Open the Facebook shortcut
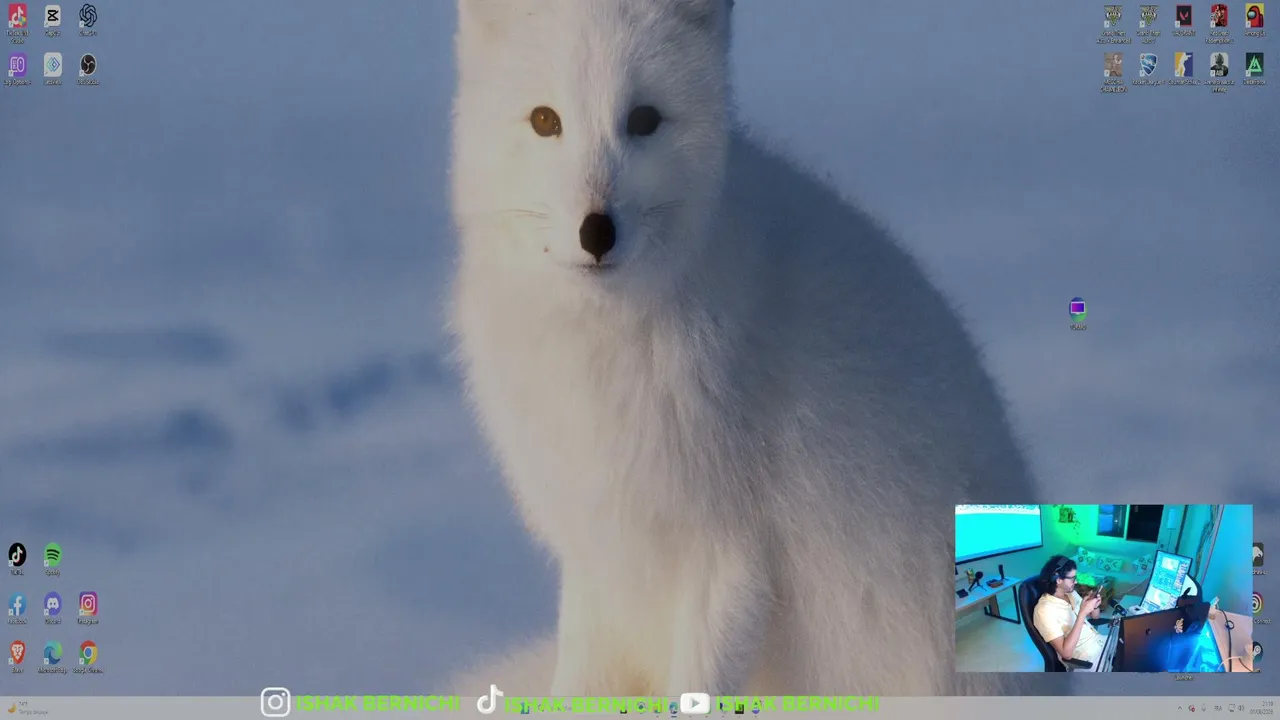This screenshot has width=1280, height=720. coord(17,608)
